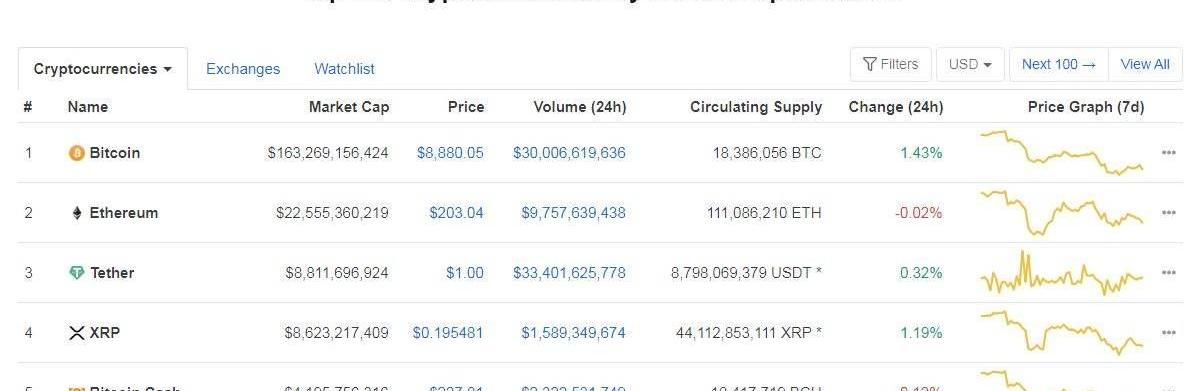Open the three-dot menu for Ethereum

tap(1169, 213)
